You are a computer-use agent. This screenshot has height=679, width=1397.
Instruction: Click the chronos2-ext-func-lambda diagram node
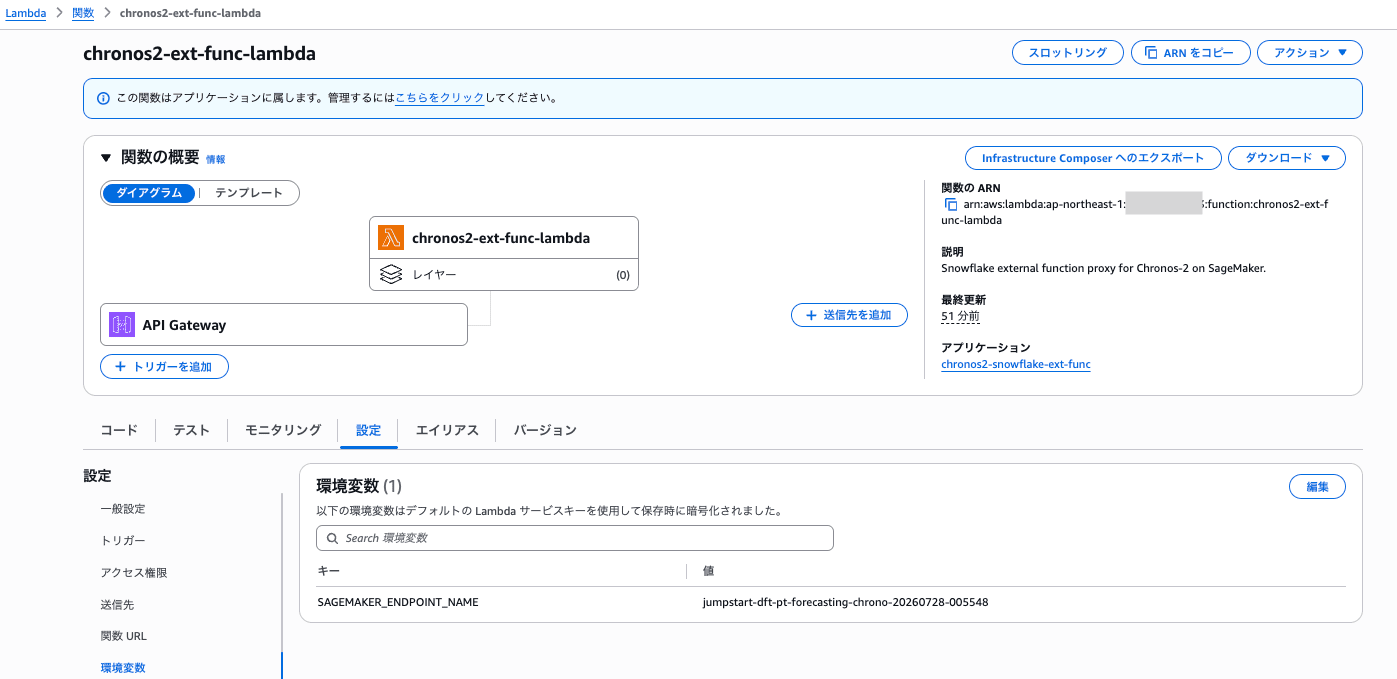pyautogui.click(x=504, y=238)
